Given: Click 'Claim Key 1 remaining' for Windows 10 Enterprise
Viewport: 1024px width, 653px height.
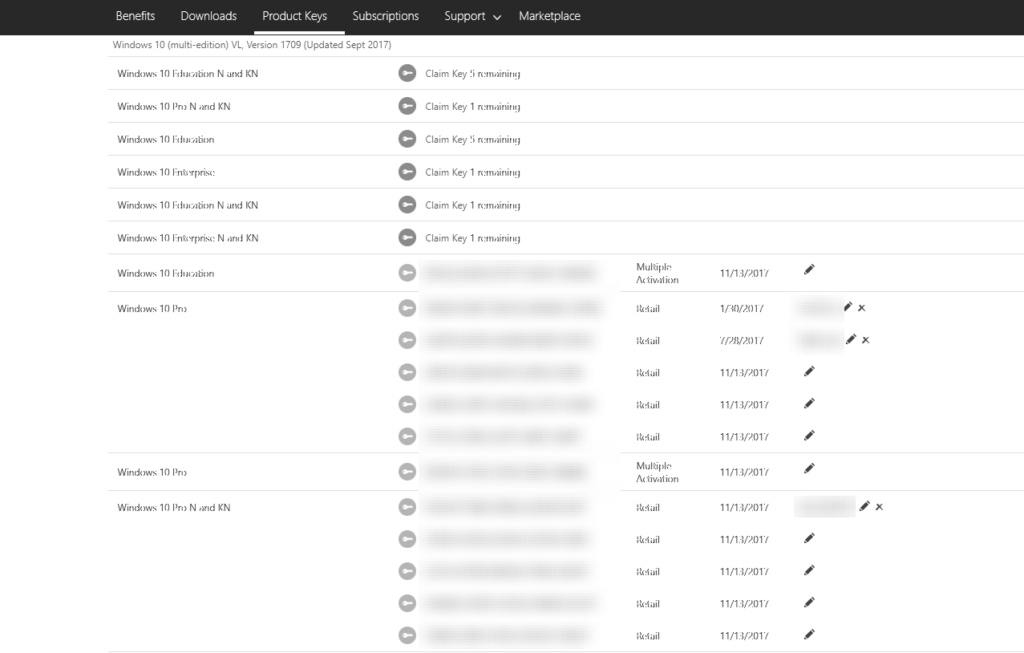Looking at the screenshot, I should pos(472,172).
